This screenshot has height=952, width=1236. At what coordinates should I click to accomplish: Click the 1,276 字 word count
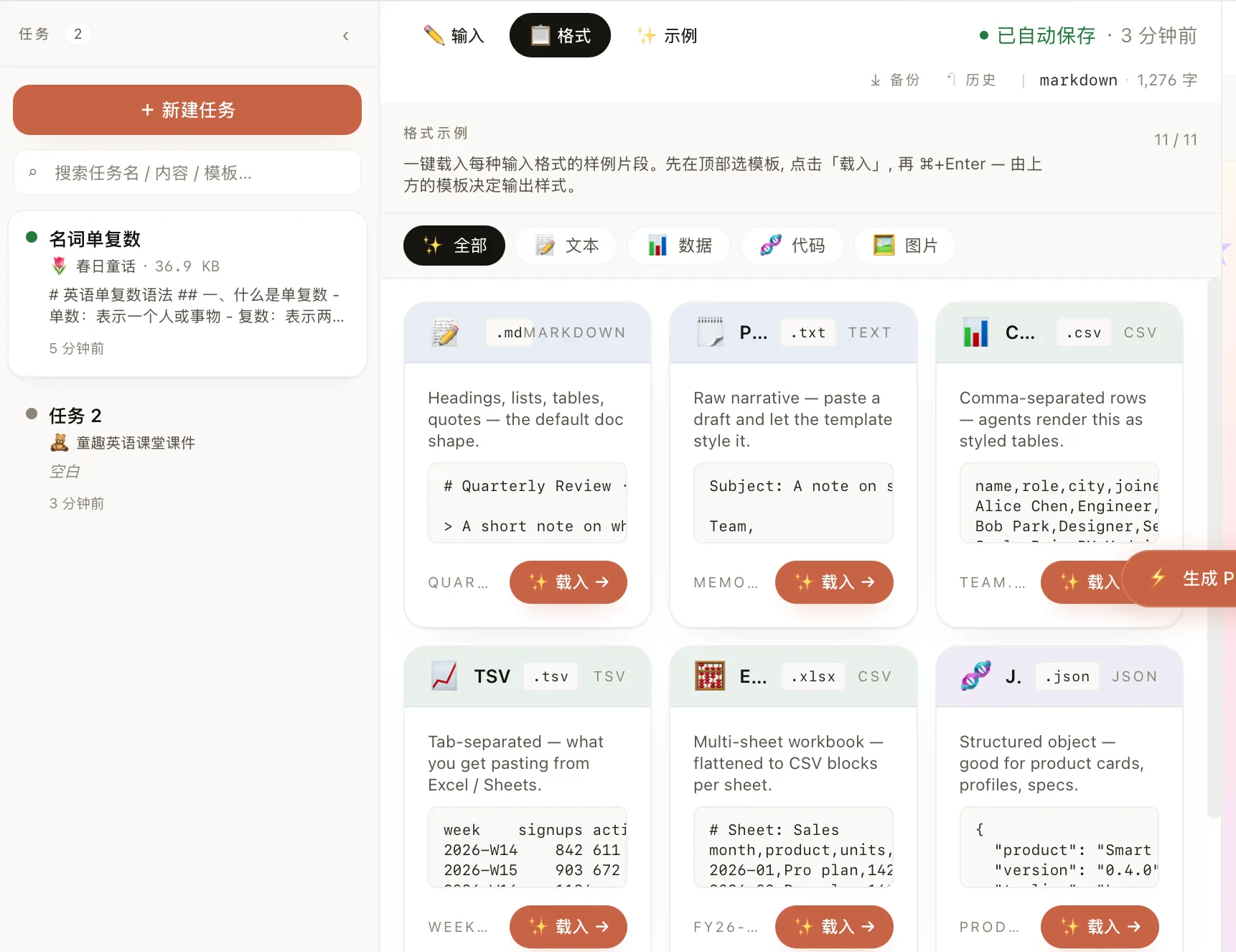[1167, 80]
